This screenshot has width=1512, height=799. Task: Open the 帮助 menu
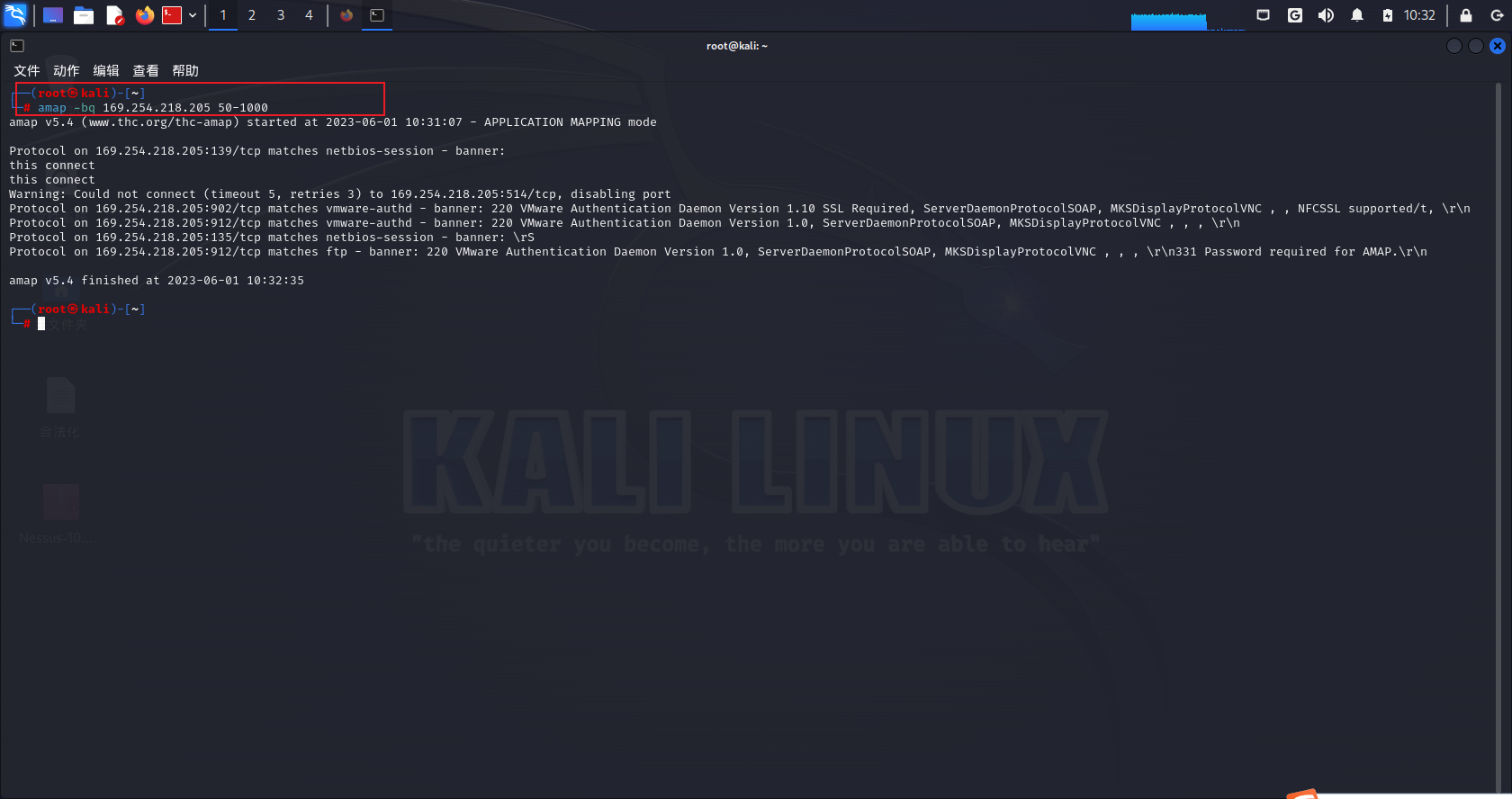tap(185, 70)
